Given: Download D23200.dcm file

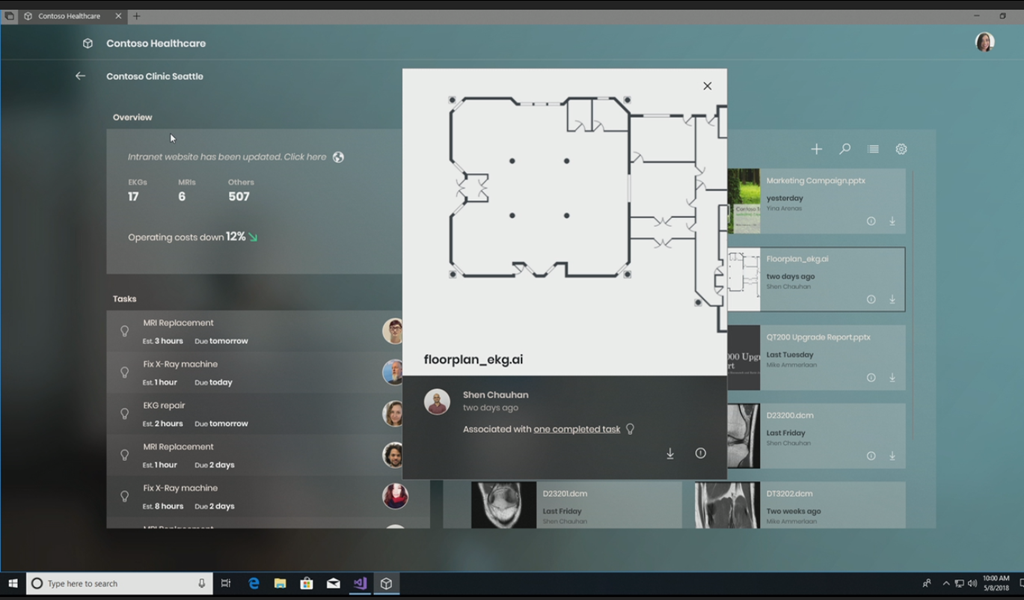Looking at the screenshot, I should point(892,456).
